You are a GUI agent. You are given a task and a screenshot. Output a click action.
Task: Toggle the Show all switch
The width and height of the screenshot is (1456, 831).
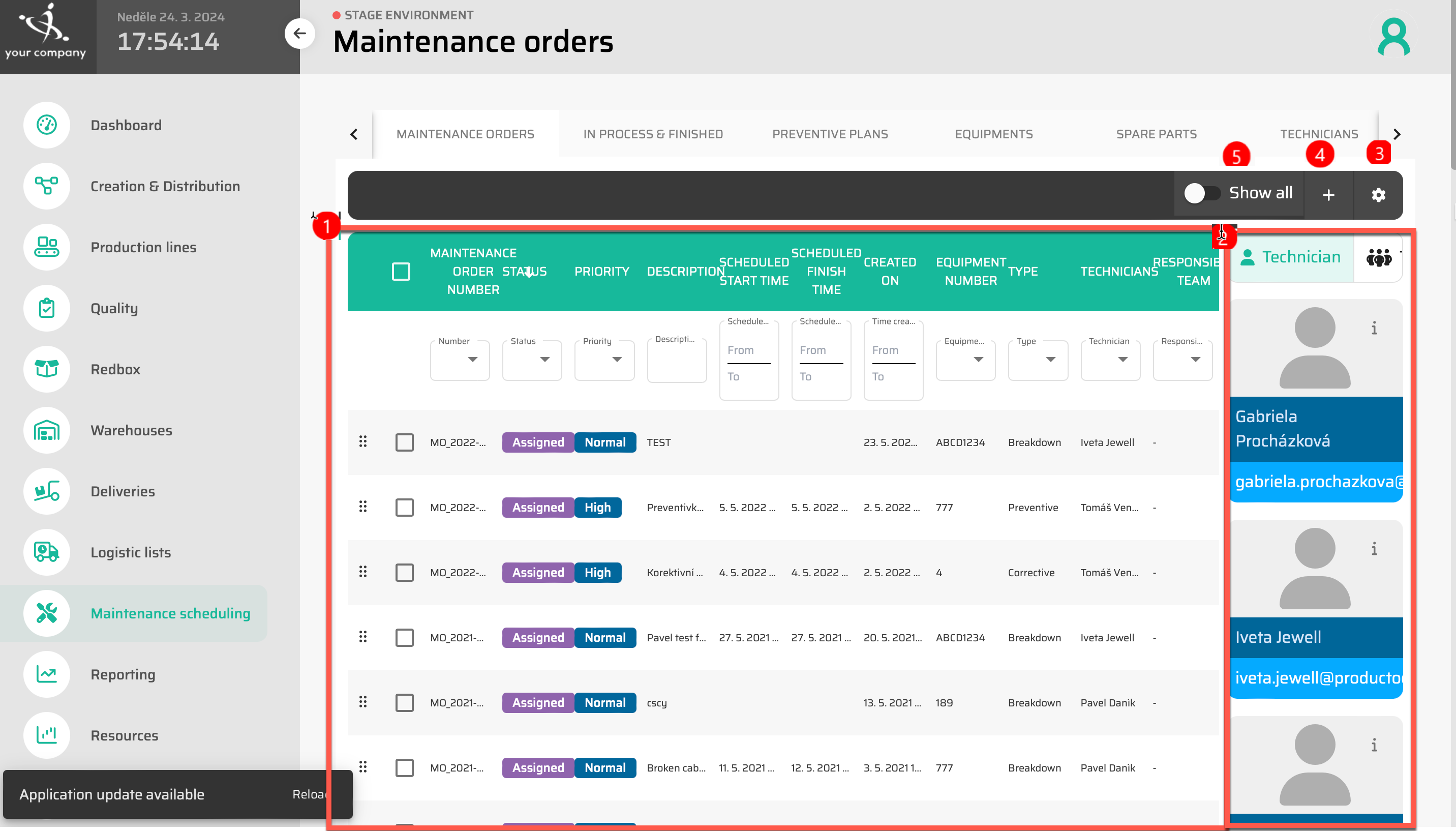pos(1202,193)
